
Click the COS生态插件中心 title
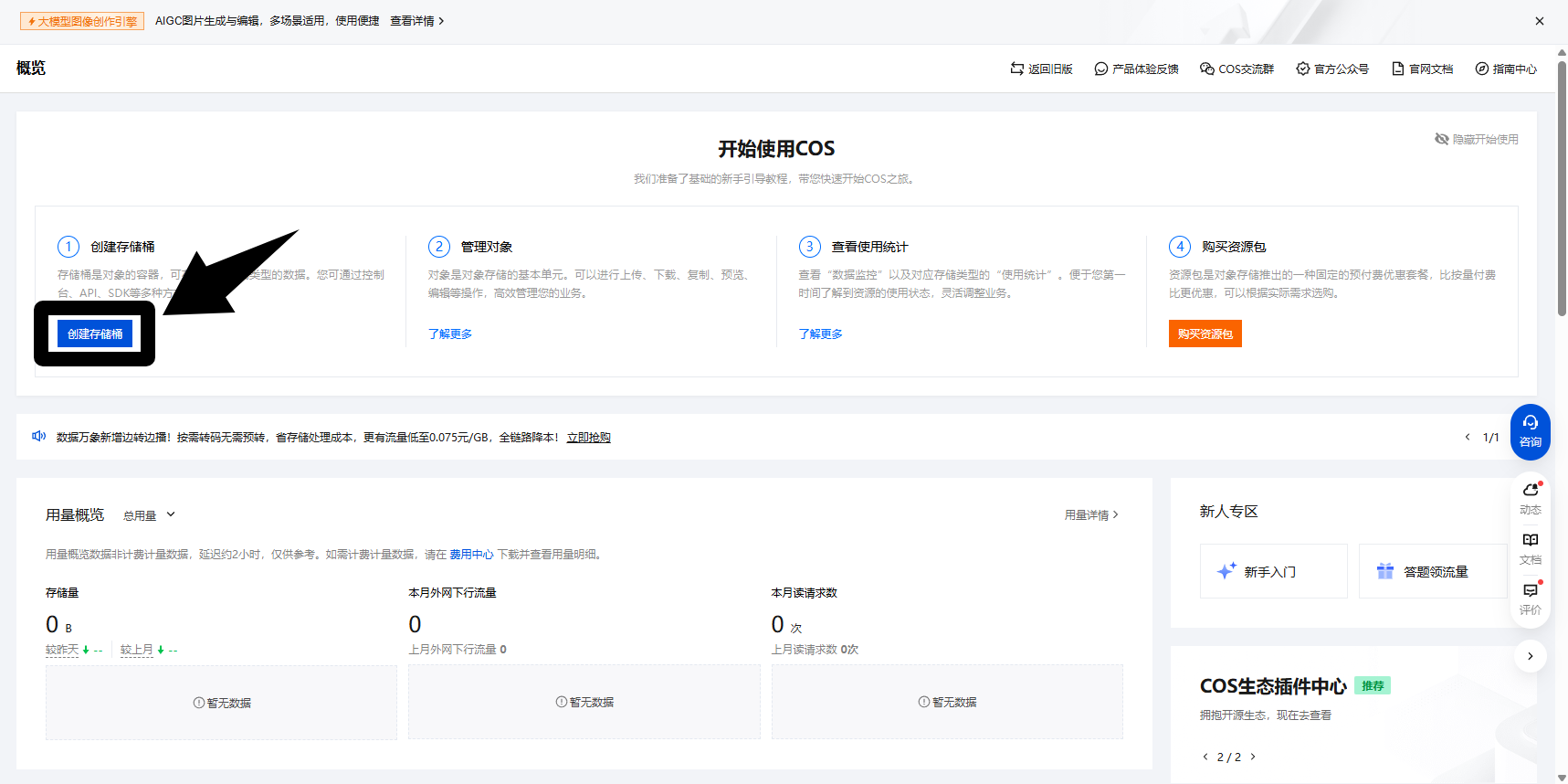[x=1273, y=686]
